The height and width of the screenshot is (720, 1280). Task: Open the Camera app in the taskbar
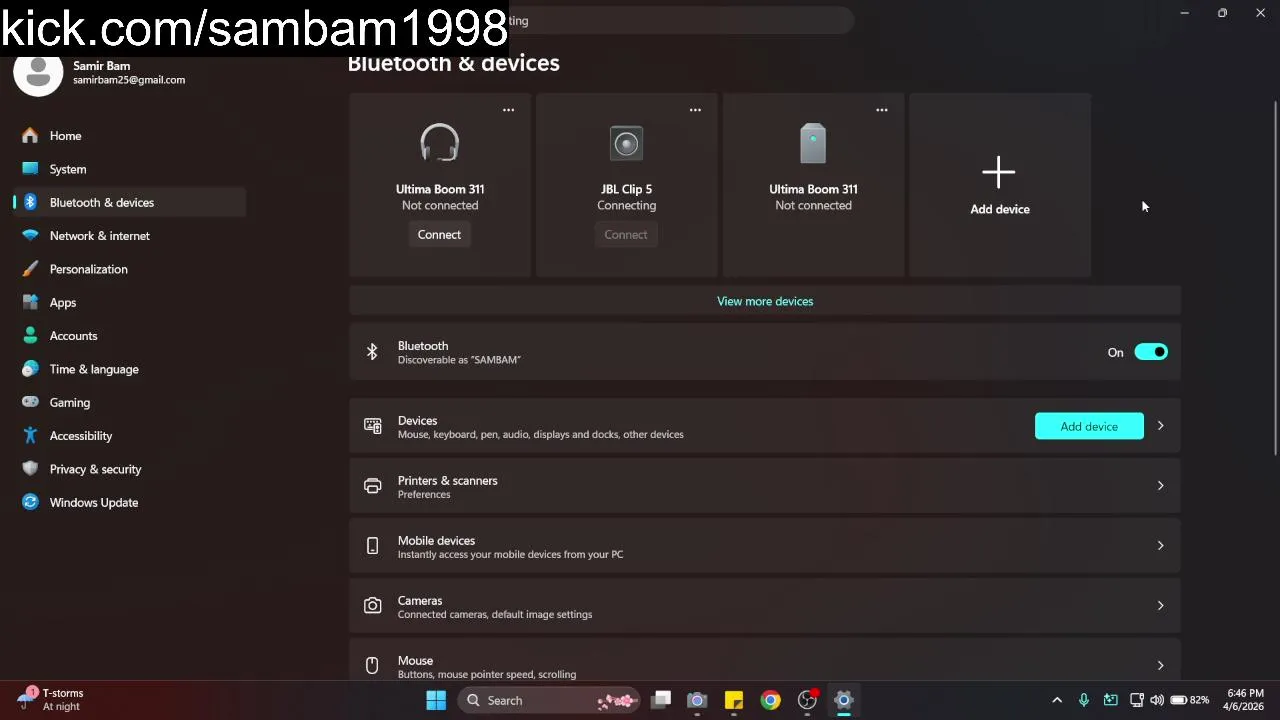[697, 700]
